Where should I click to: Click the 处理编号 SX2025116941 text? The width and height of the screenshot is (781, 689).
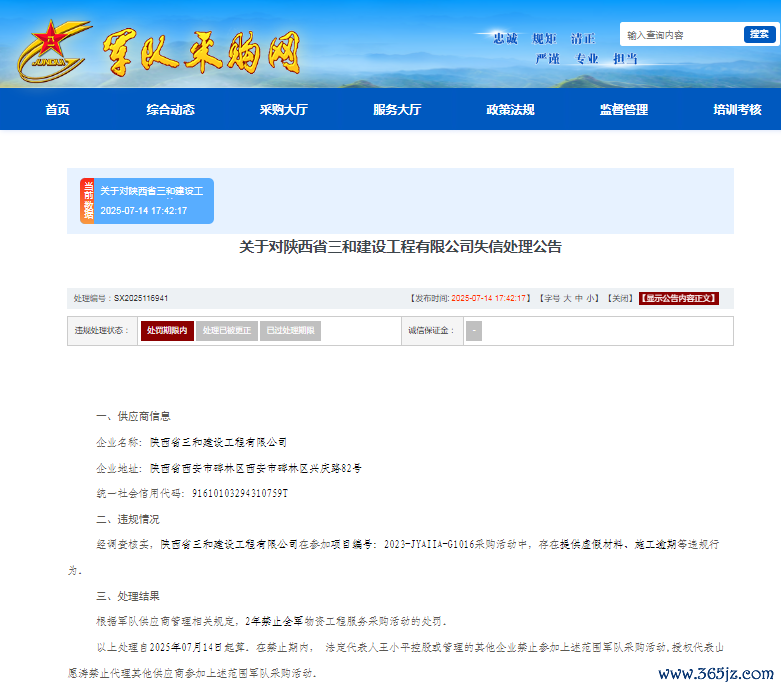click(x=121, y=298)
